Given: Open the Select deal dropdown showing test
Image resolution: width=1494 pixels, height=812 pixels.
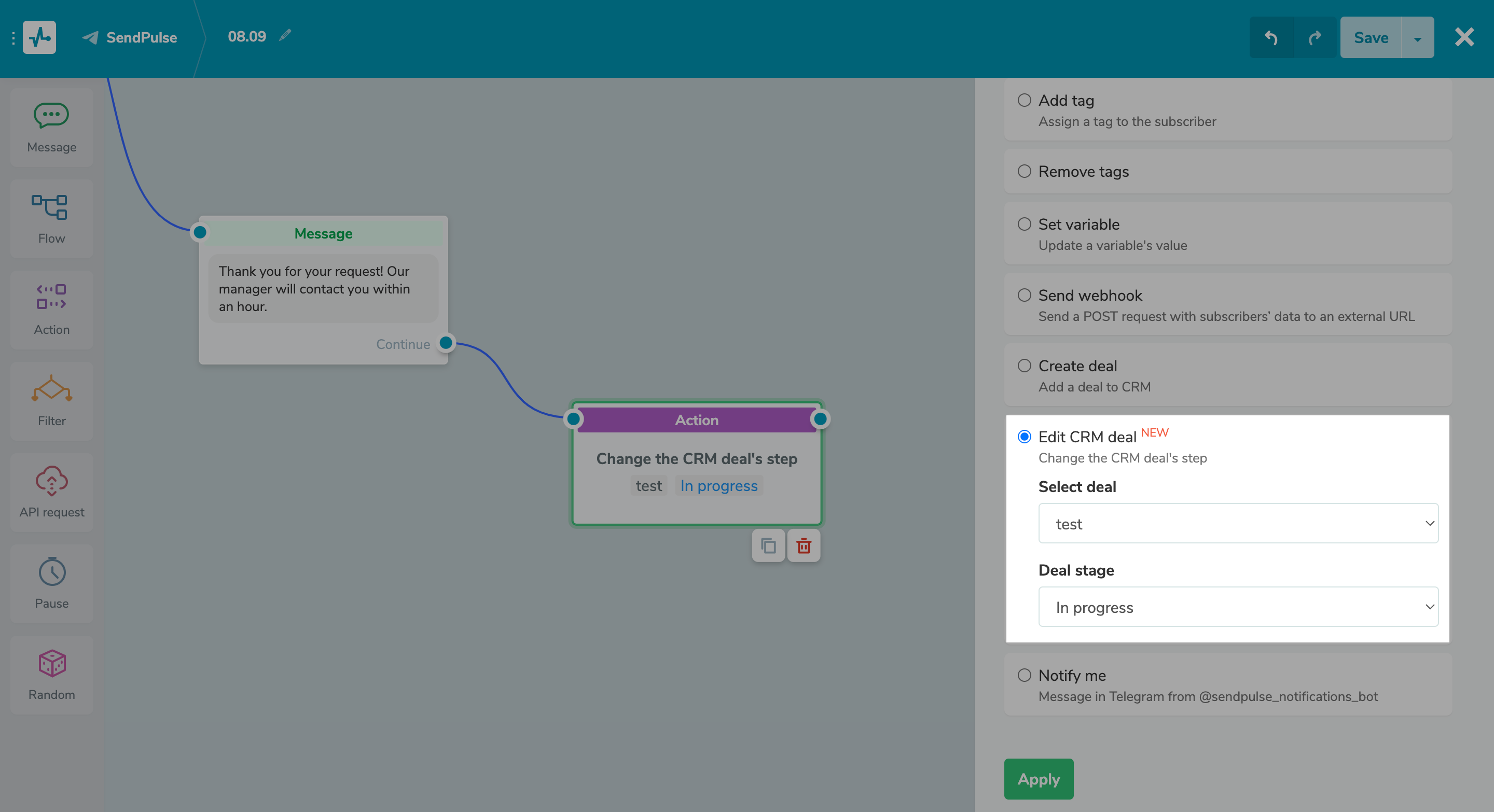Looking at the screenshot, I should tap(1238, 523).
